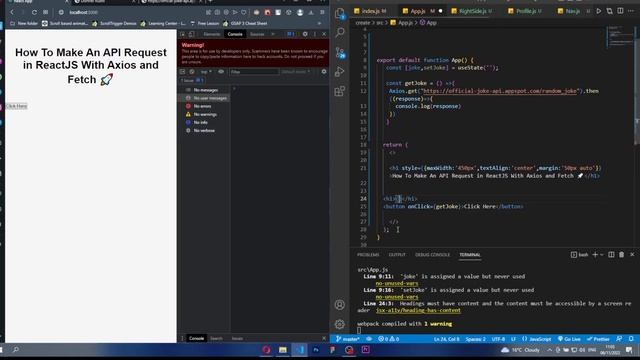
Task: Open the ScrollTrigger Demos bookmark
Action: point(114,23)
